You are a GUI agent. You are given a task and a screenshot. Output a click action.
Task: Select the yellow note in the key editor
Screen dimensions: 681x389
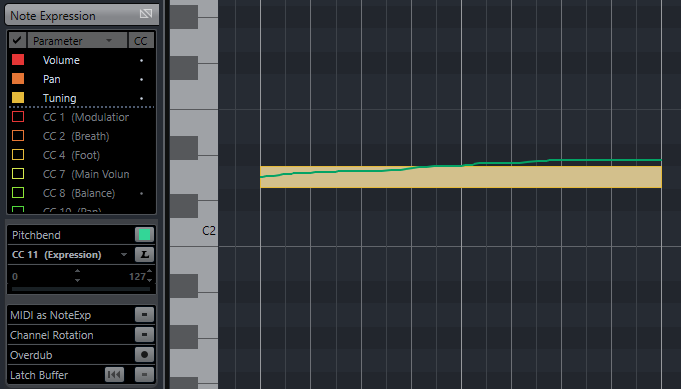[x=461, y=177]
